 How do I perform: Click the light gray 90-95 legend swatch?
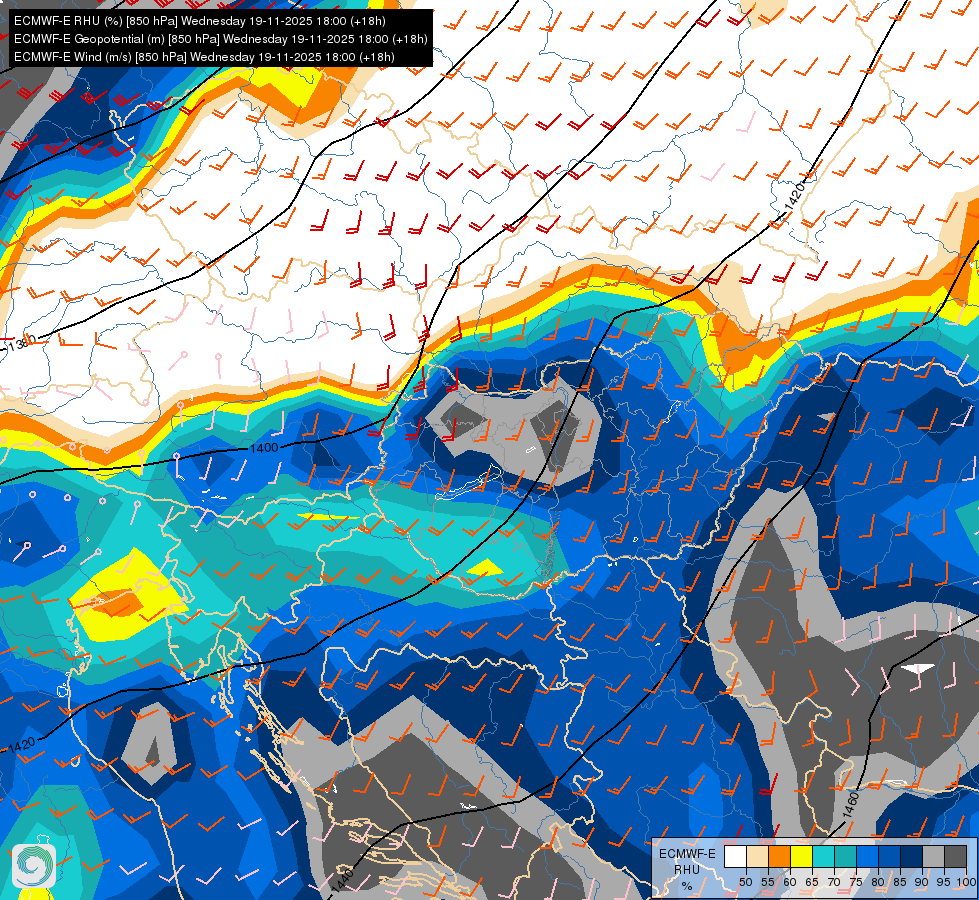point(933,857)
